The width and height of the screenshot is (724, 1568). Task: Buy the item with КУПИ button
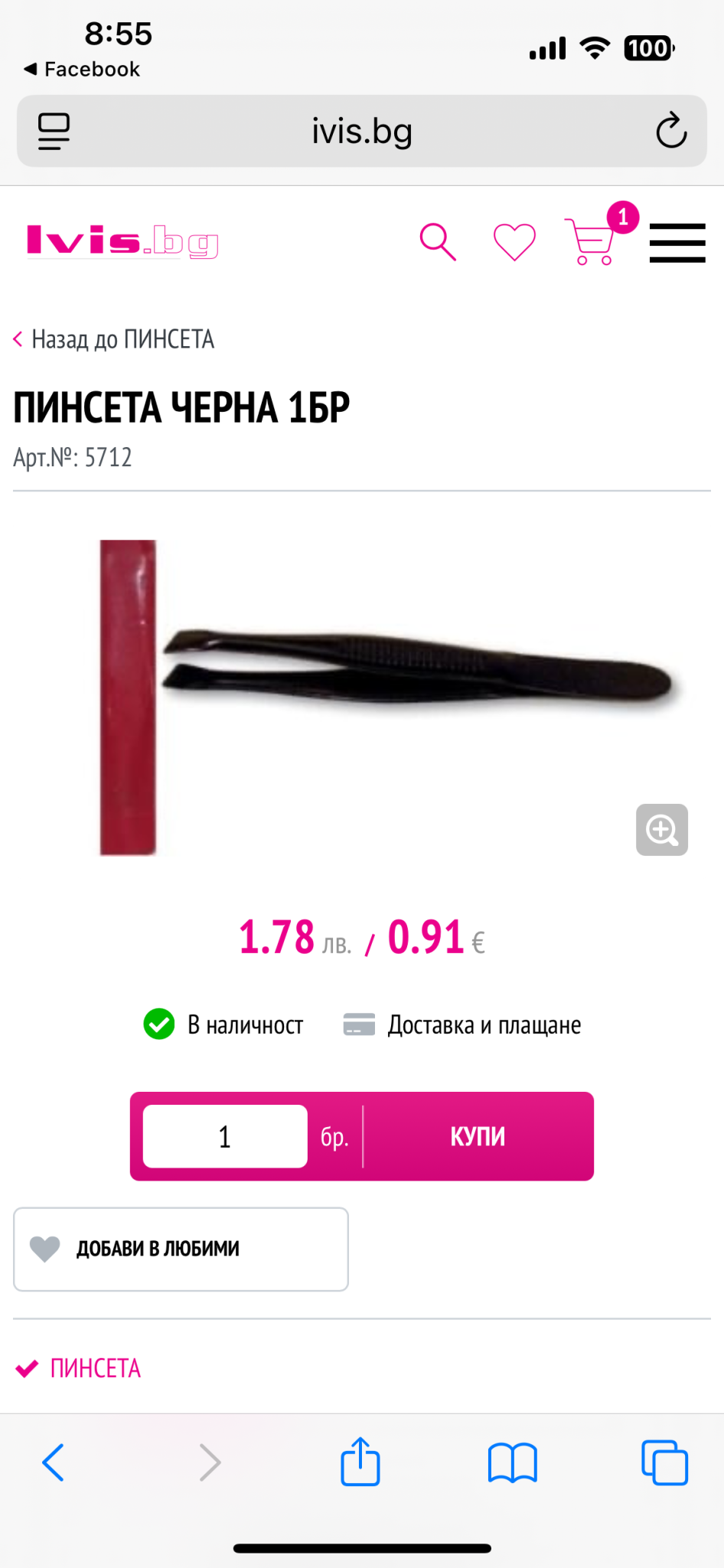click(x=478, y=1136)
